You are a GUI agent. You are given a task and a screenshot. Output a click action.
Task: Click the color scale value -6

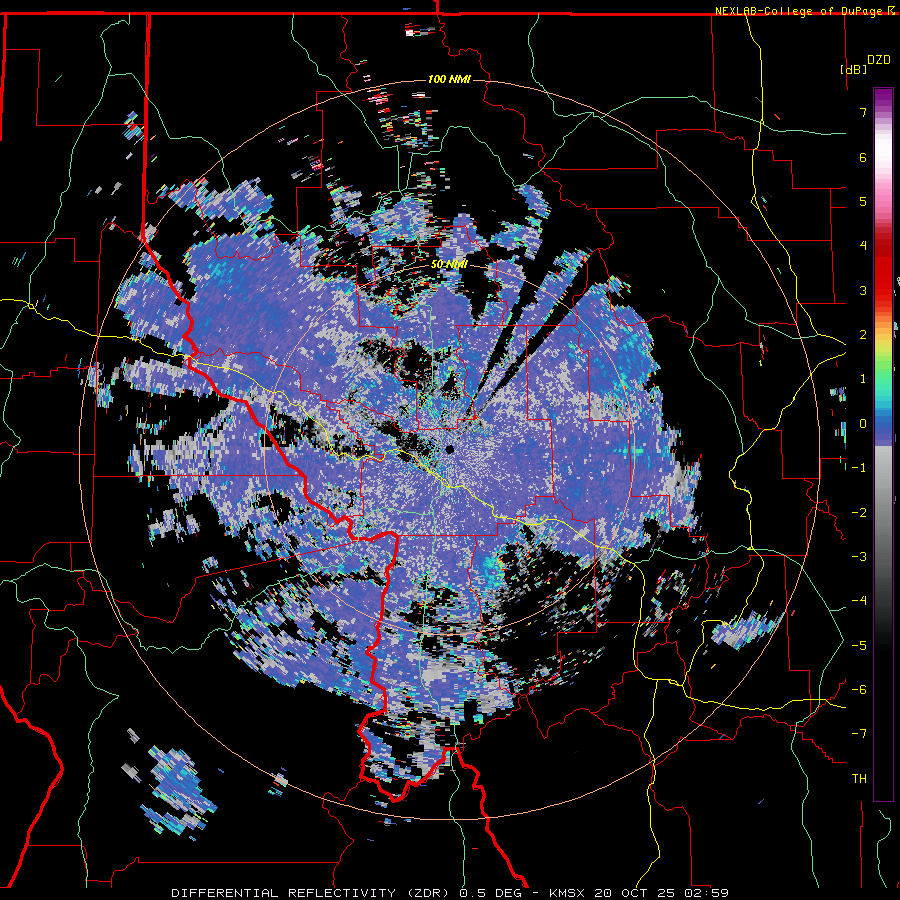(x=859, y=690)
